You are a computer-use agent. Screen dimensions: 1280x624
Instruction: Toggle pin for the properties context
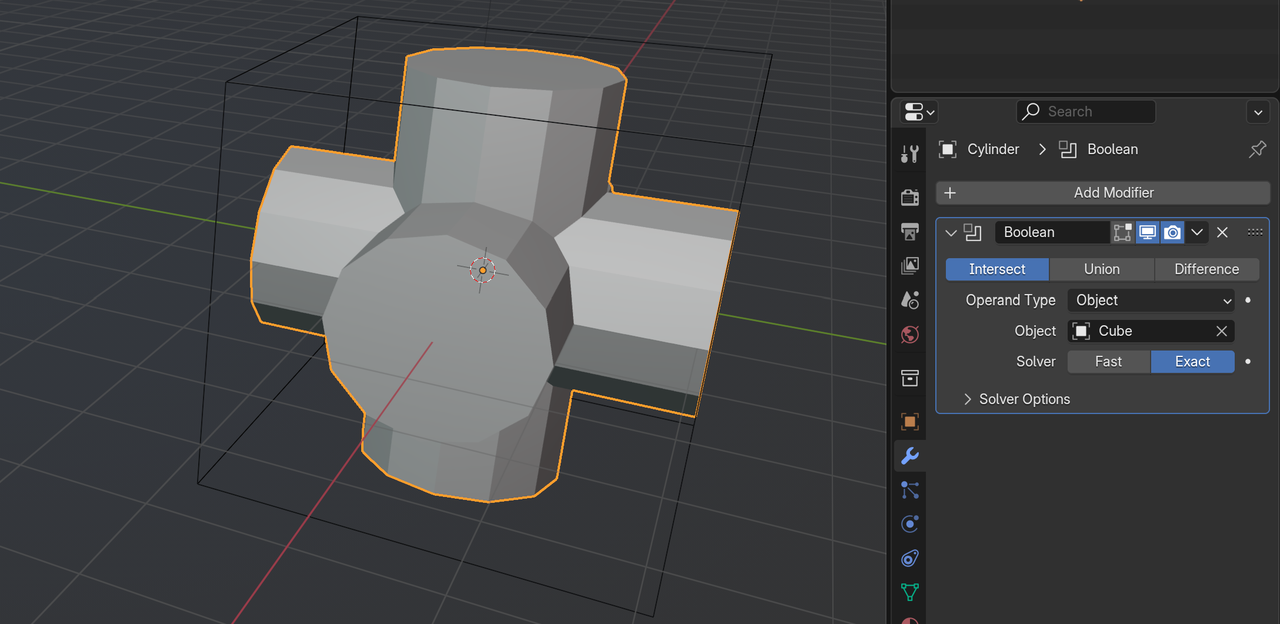(x=1257, y=149)
